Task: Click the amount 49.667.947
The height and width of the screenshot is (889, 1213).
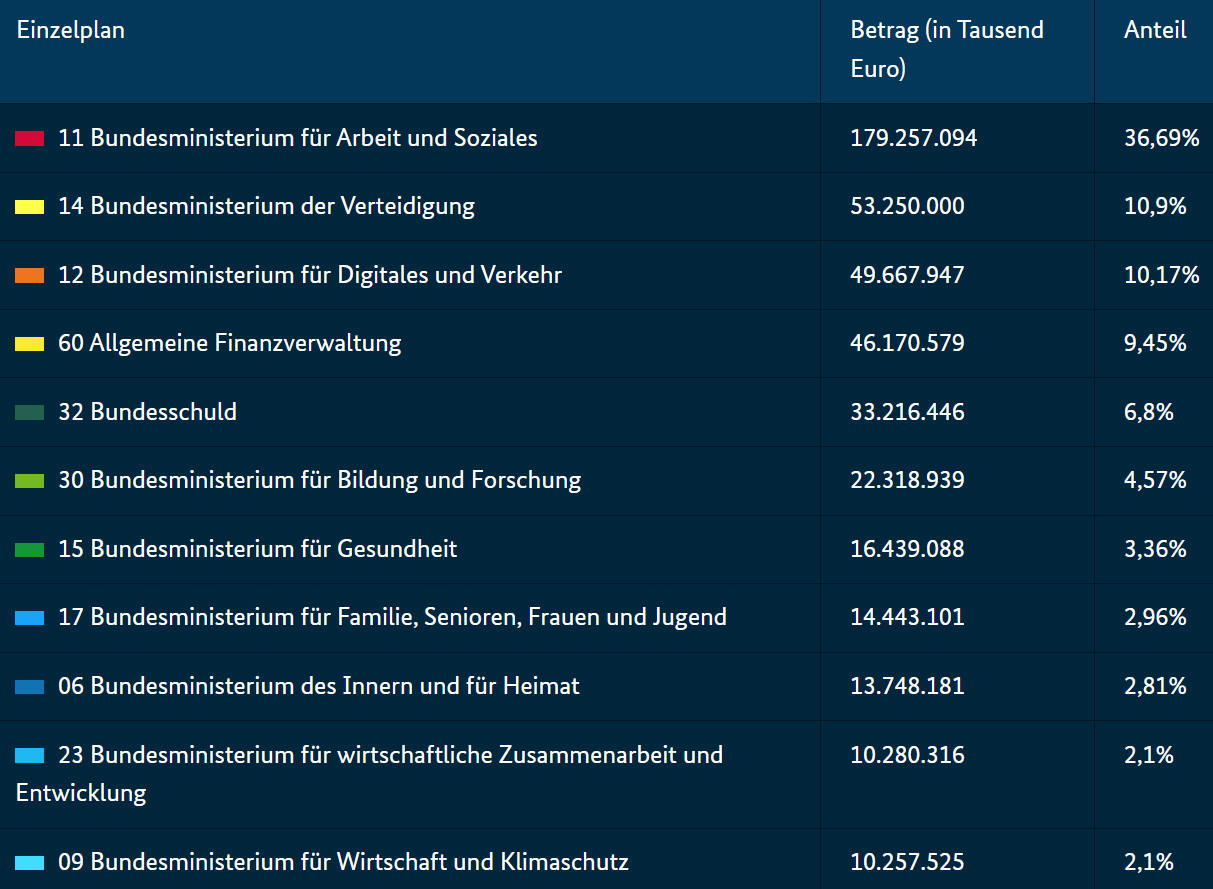Action: tap(908, 275)
